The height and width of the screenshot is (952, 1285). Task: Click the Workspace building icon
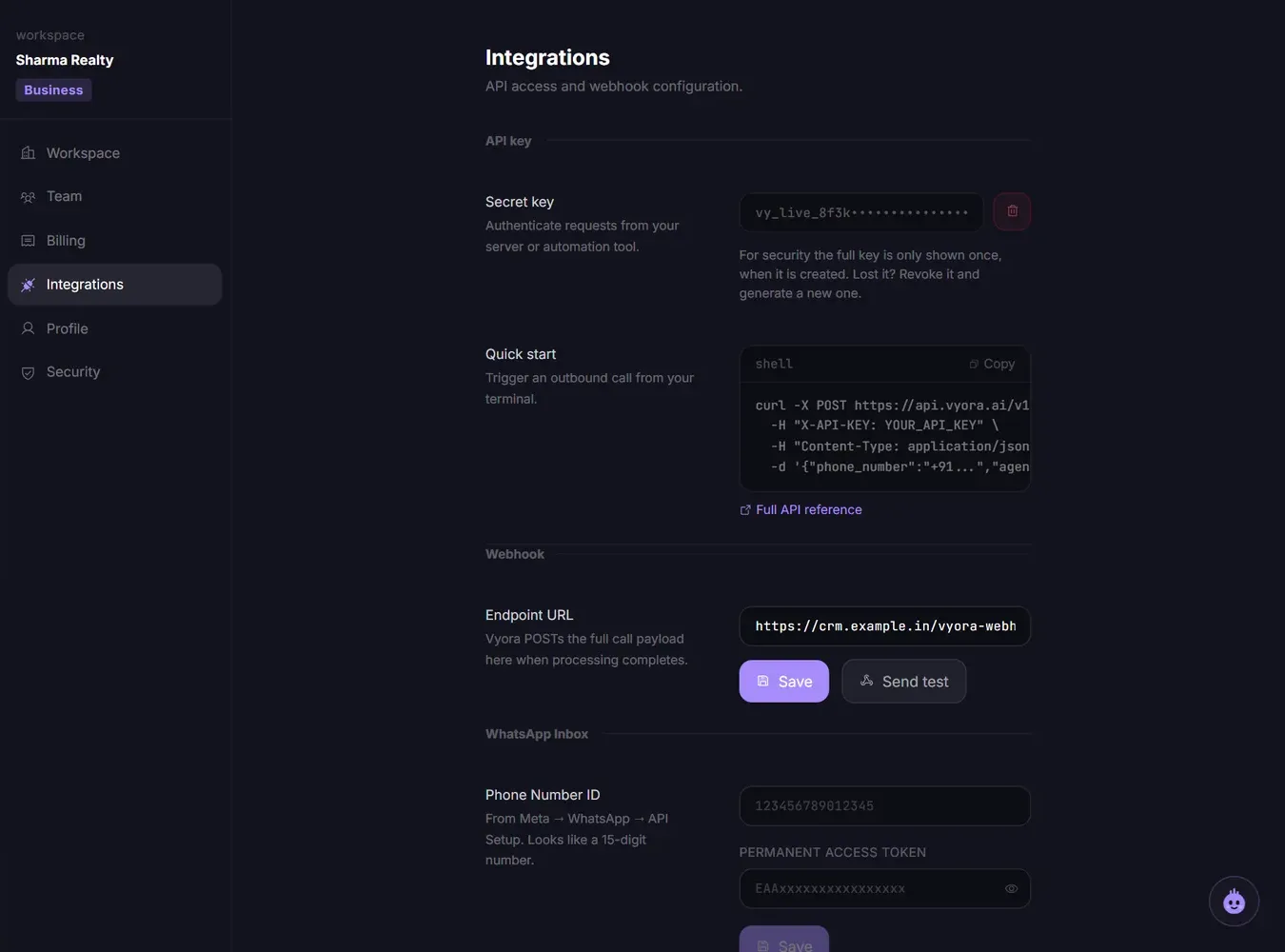click(28, 153)
